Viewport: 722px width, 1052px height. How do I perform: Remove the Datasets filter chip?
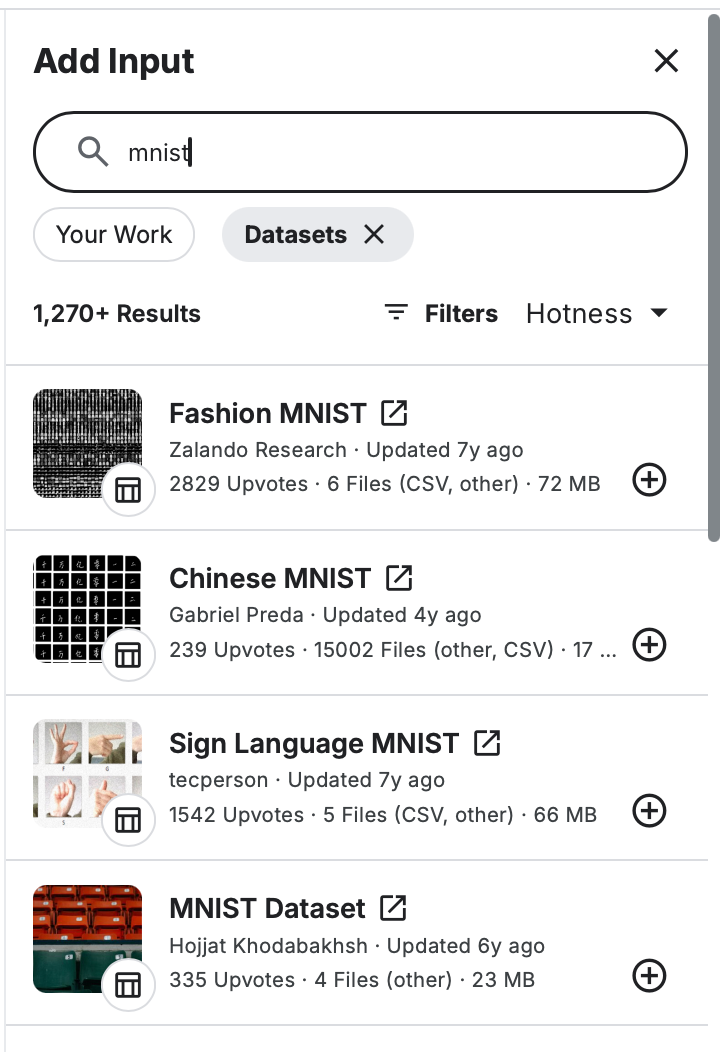click(x=374, y=234)
